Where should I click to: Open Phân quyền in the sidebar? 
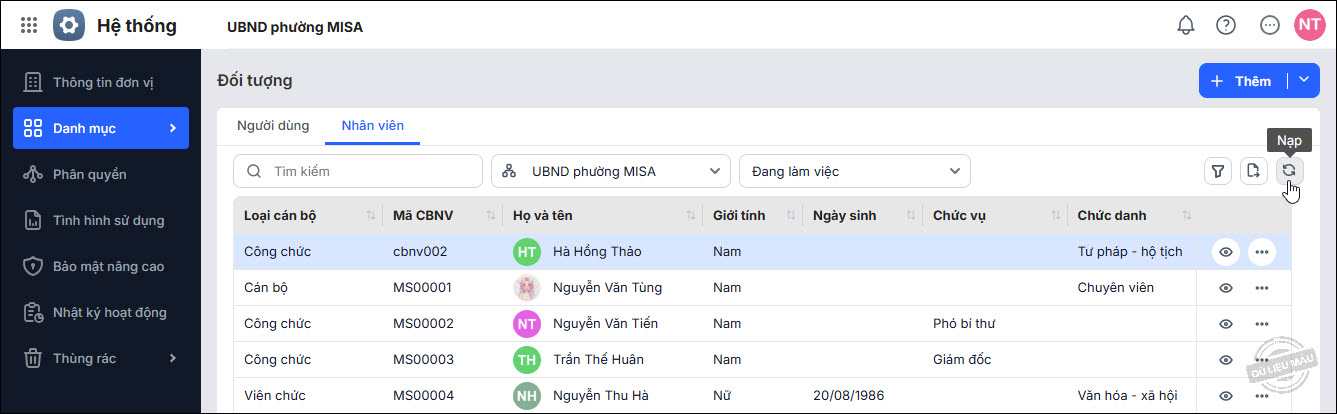click(x=90, y=174)
